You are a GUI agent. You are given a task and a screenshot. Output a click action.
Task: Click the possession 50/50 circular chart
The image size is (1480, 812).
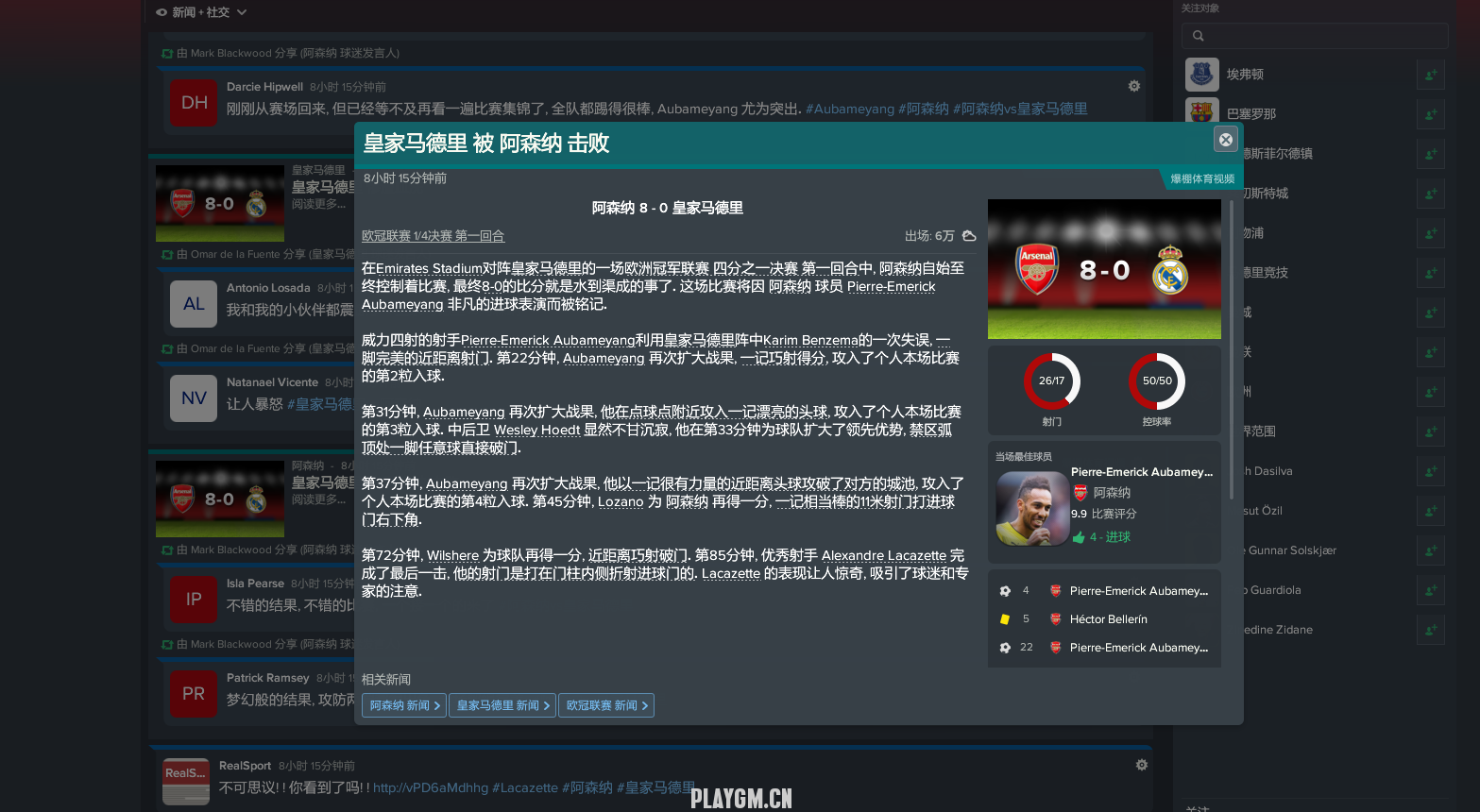pyautogui.click(x=1157, y=381)
